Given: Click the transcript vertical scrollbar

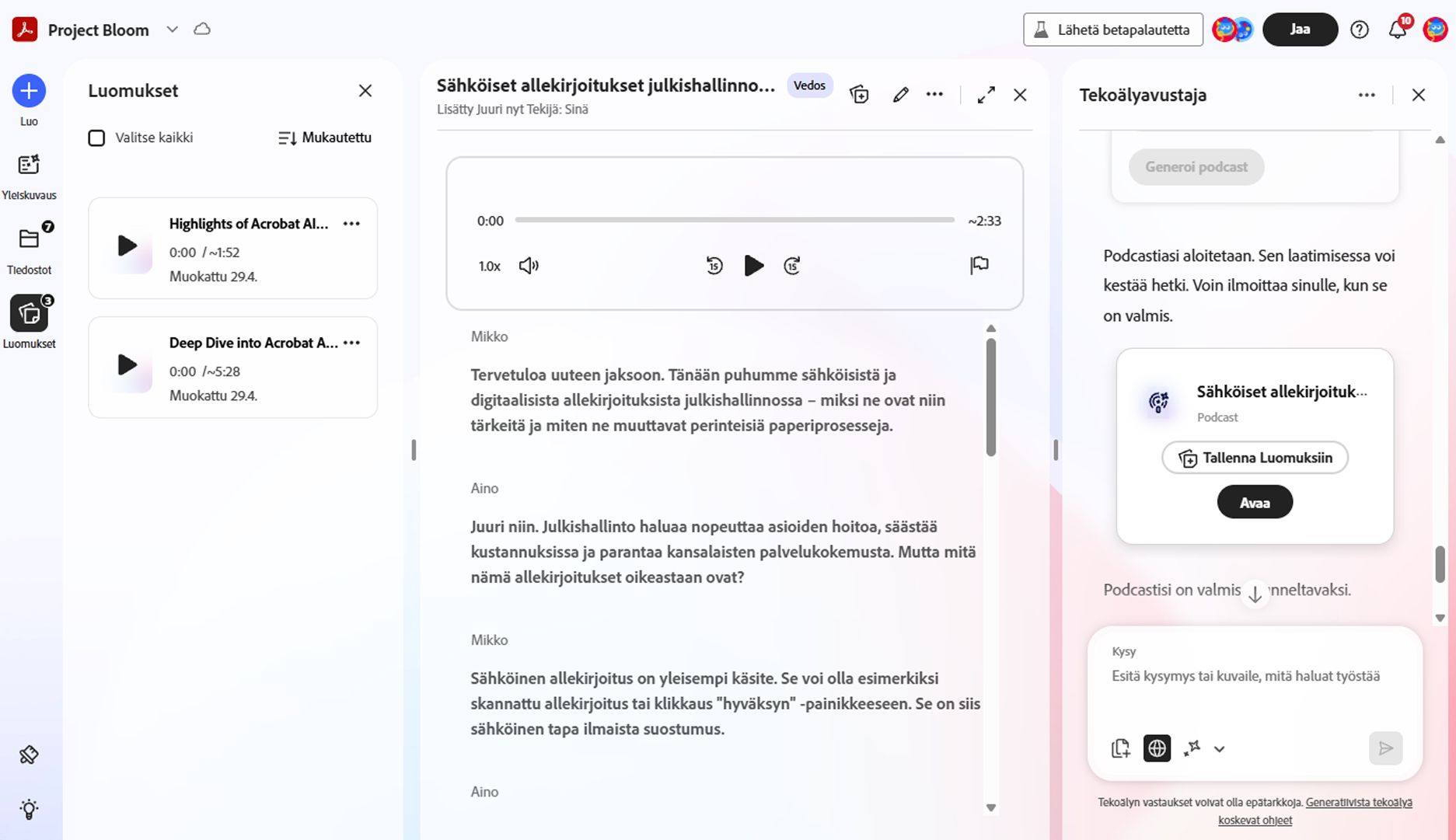Looking at the screenshot, I should pyautogui.click(x=991, y=398).
